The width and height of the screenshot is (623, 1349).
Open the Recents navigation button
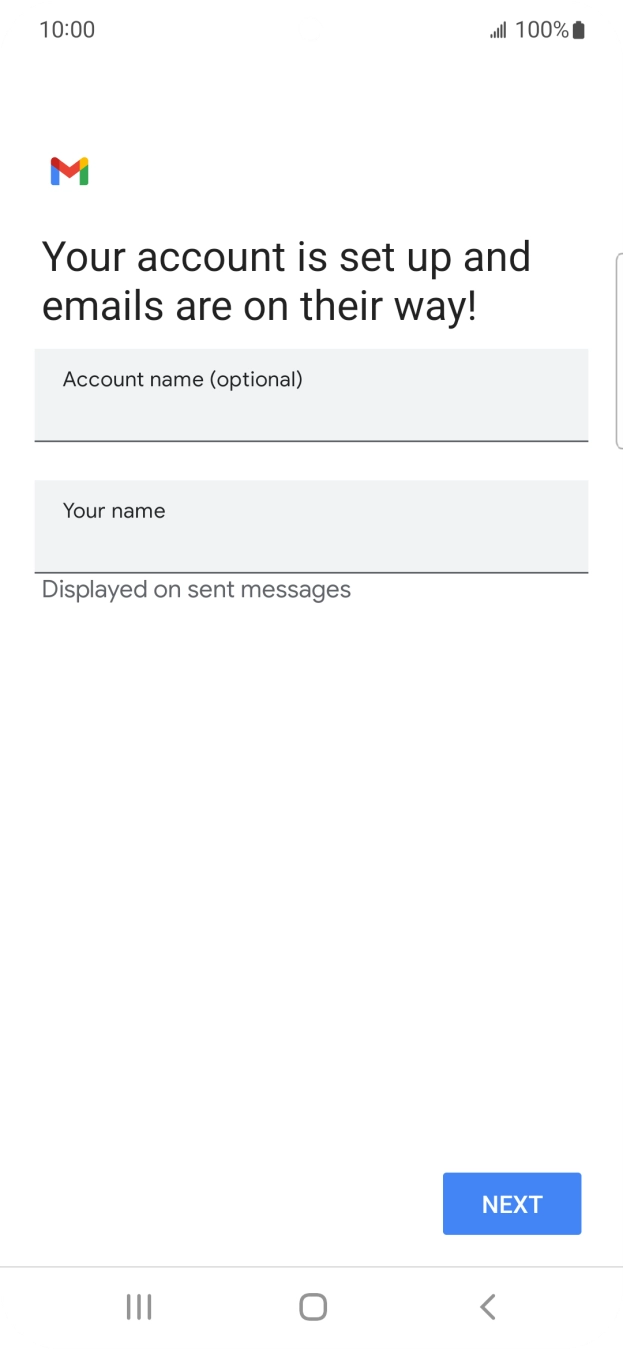(x=138, y=1306)
